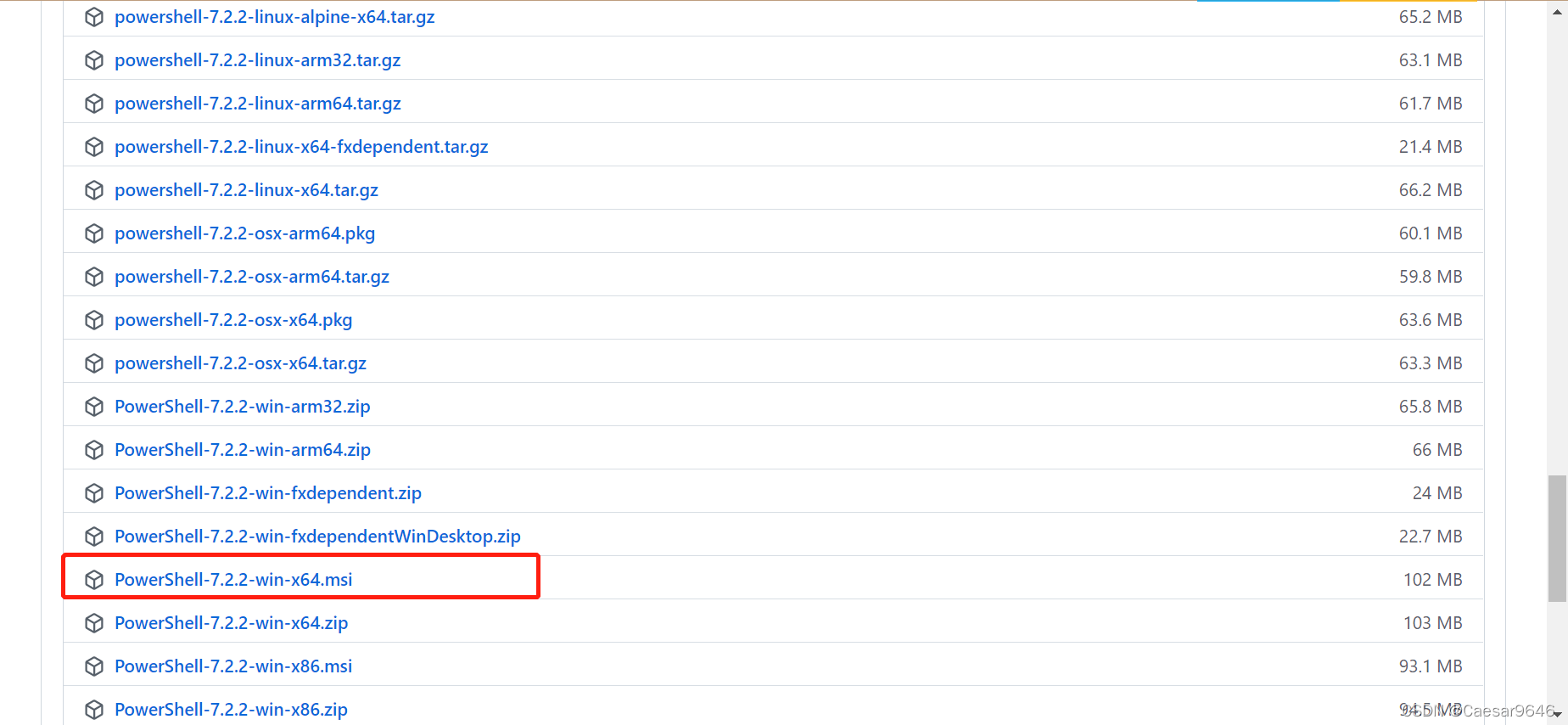This screenshot has height=725, width=1568.
Task: Click the 60.1 MB file size
Action: [x=1431, y=233]
